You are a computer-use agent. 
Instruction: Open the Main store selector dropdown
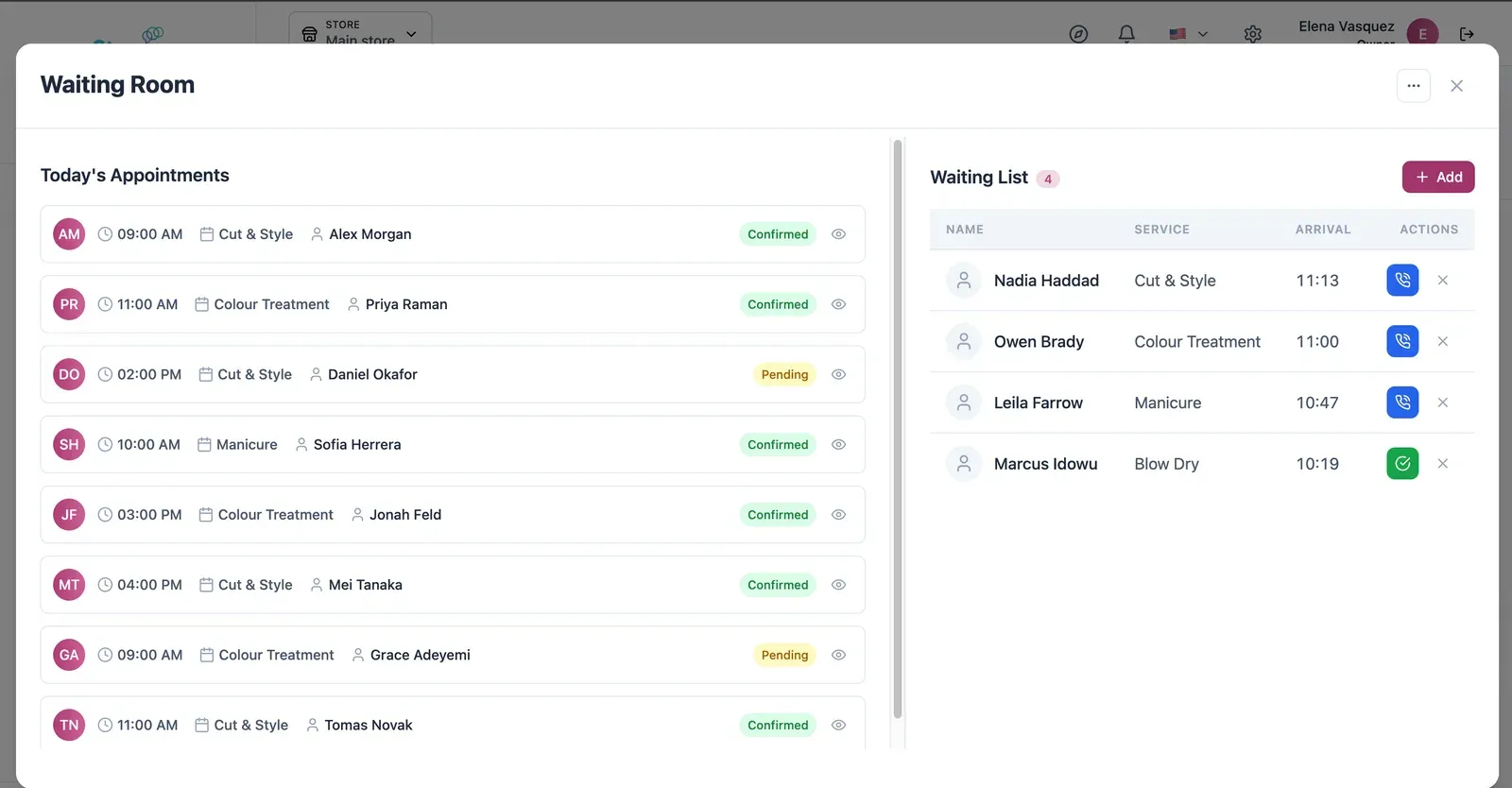[360, 31]
